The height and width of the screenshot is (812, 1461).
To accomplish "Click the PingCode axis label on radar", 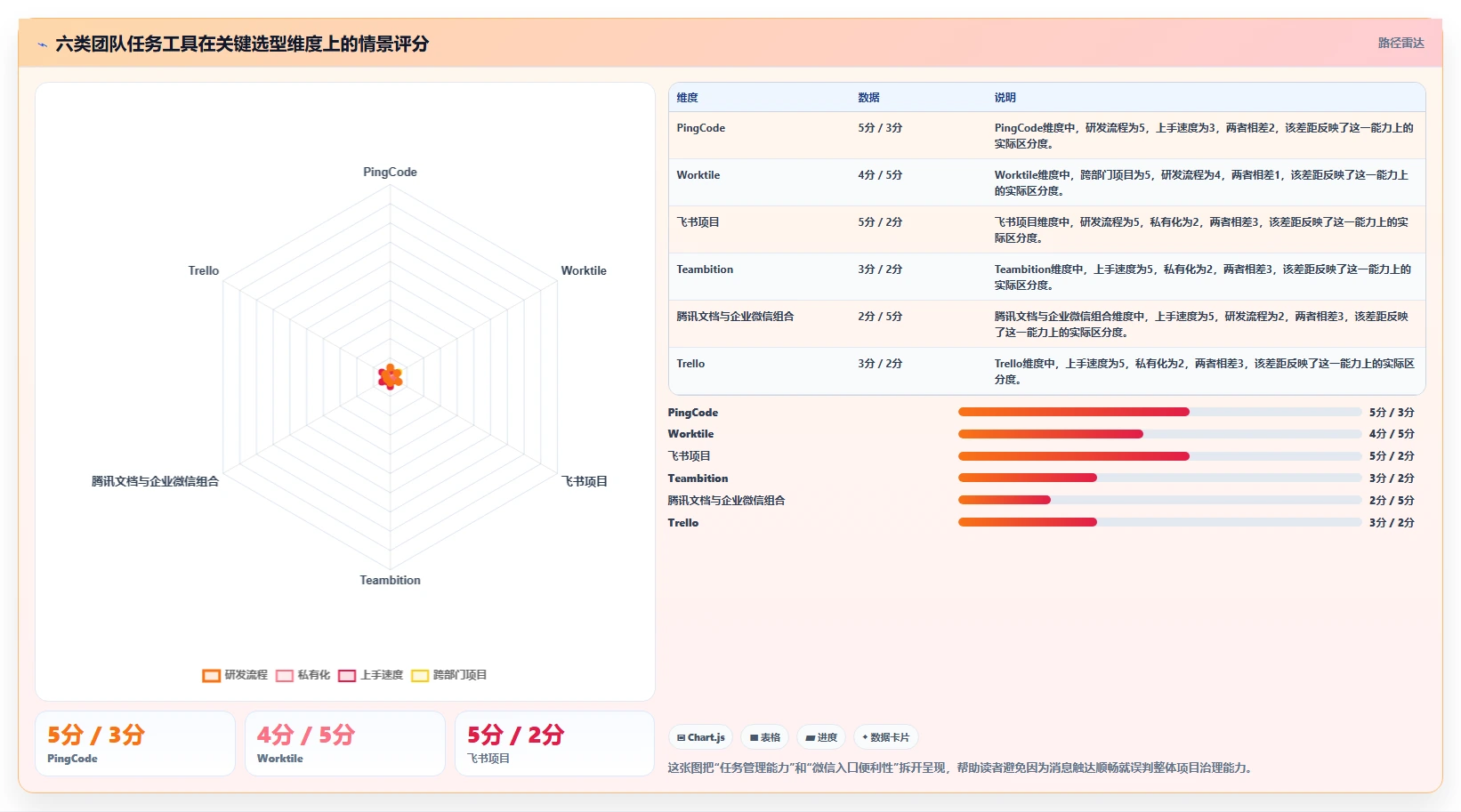I will 390,173.
